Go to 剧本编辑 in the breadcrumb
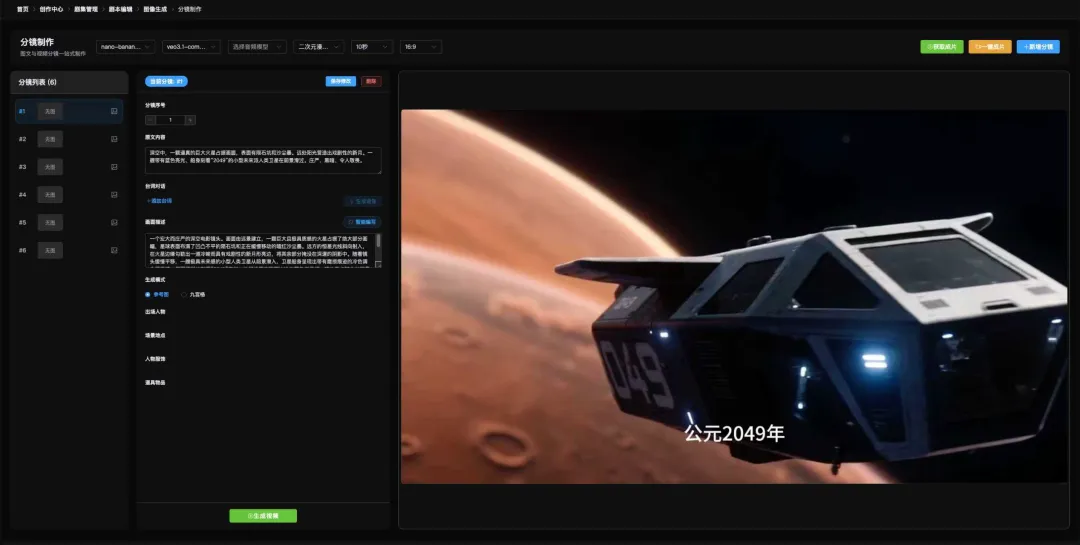Screen dimensions: 1080x545 pyautogui.click(x=121, y=10)
